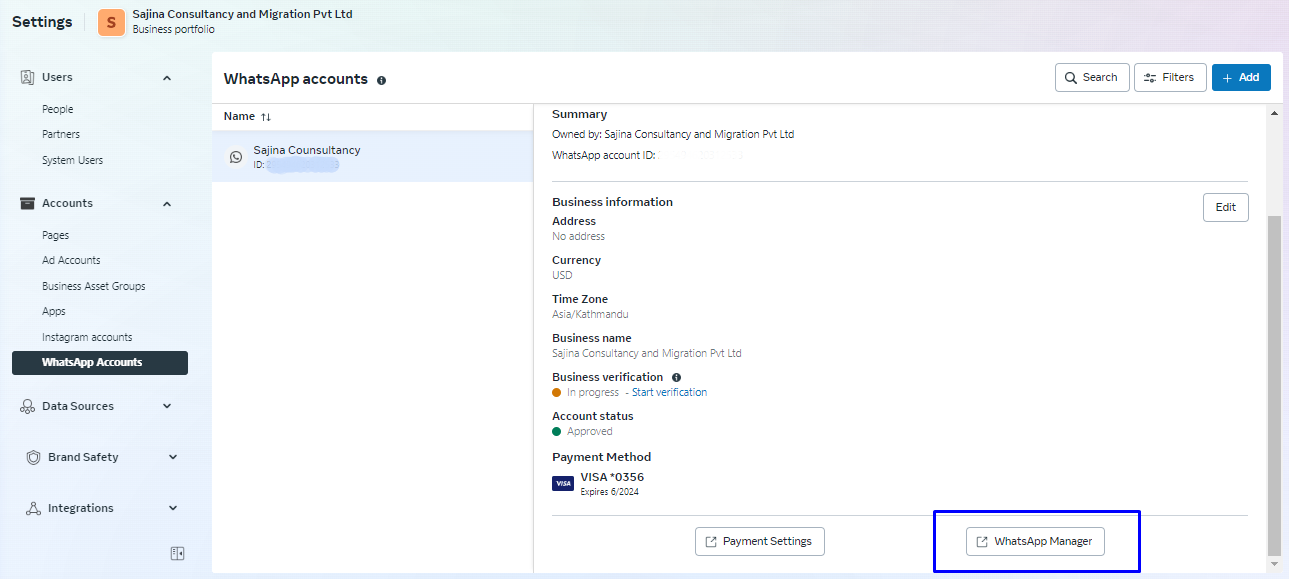1289x579 pixels.
Task: Collapse the Accounts section chevron
Action: tap(167, 204)
